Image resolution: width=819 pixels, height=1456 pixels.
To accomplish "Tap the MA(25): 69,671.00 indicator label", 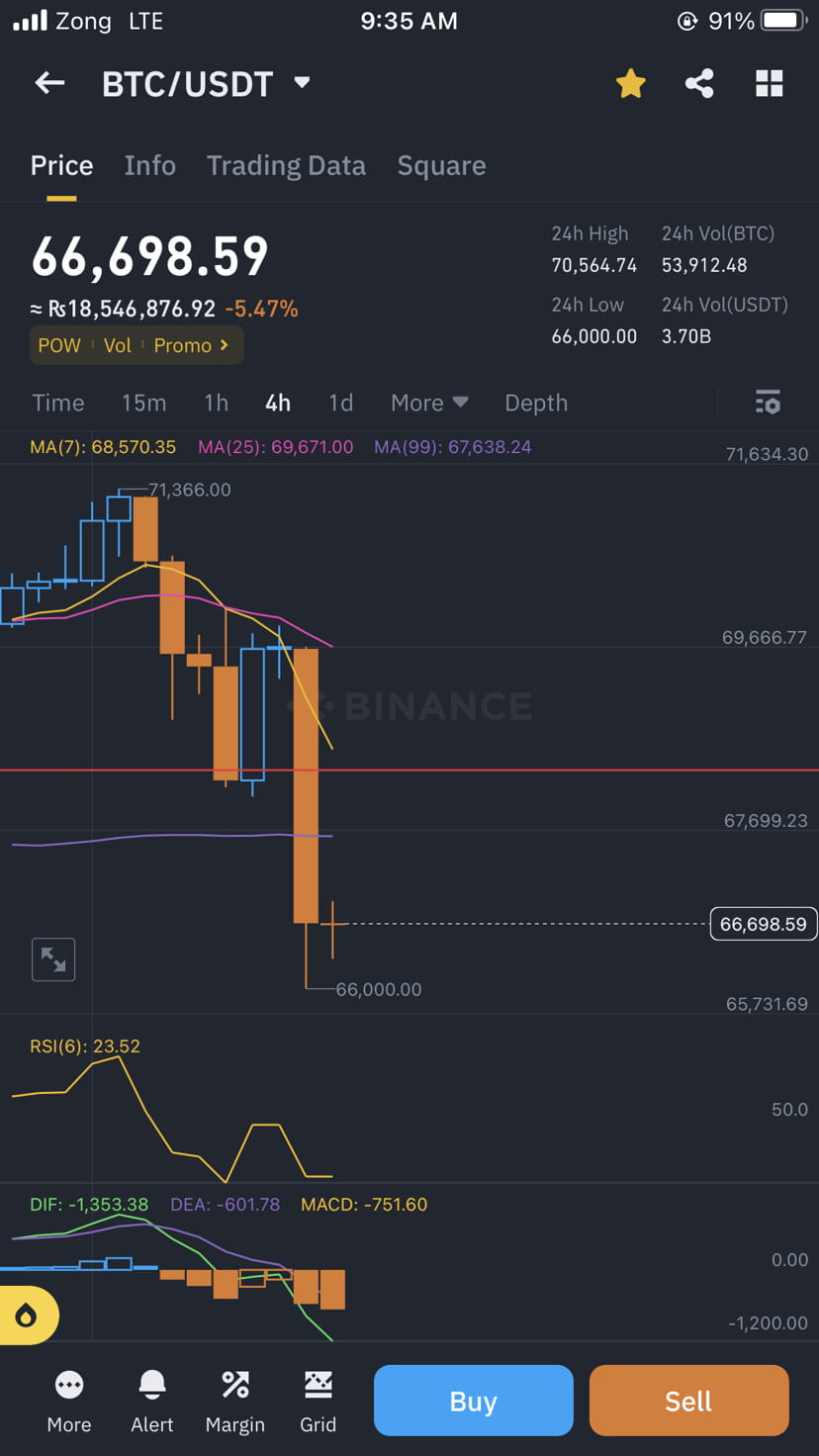I will tap(275, 447).
